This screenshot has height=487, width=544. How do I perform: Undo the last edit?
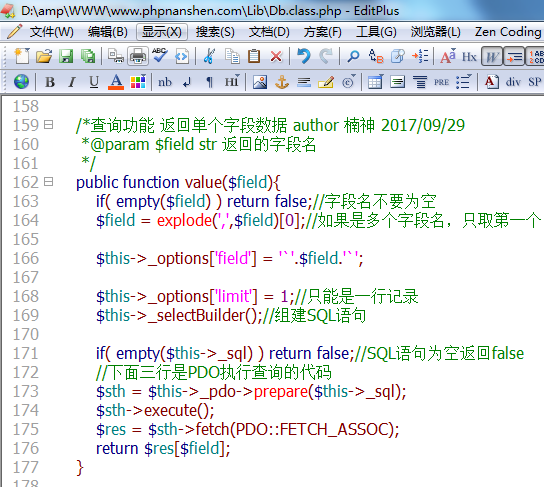304,56
